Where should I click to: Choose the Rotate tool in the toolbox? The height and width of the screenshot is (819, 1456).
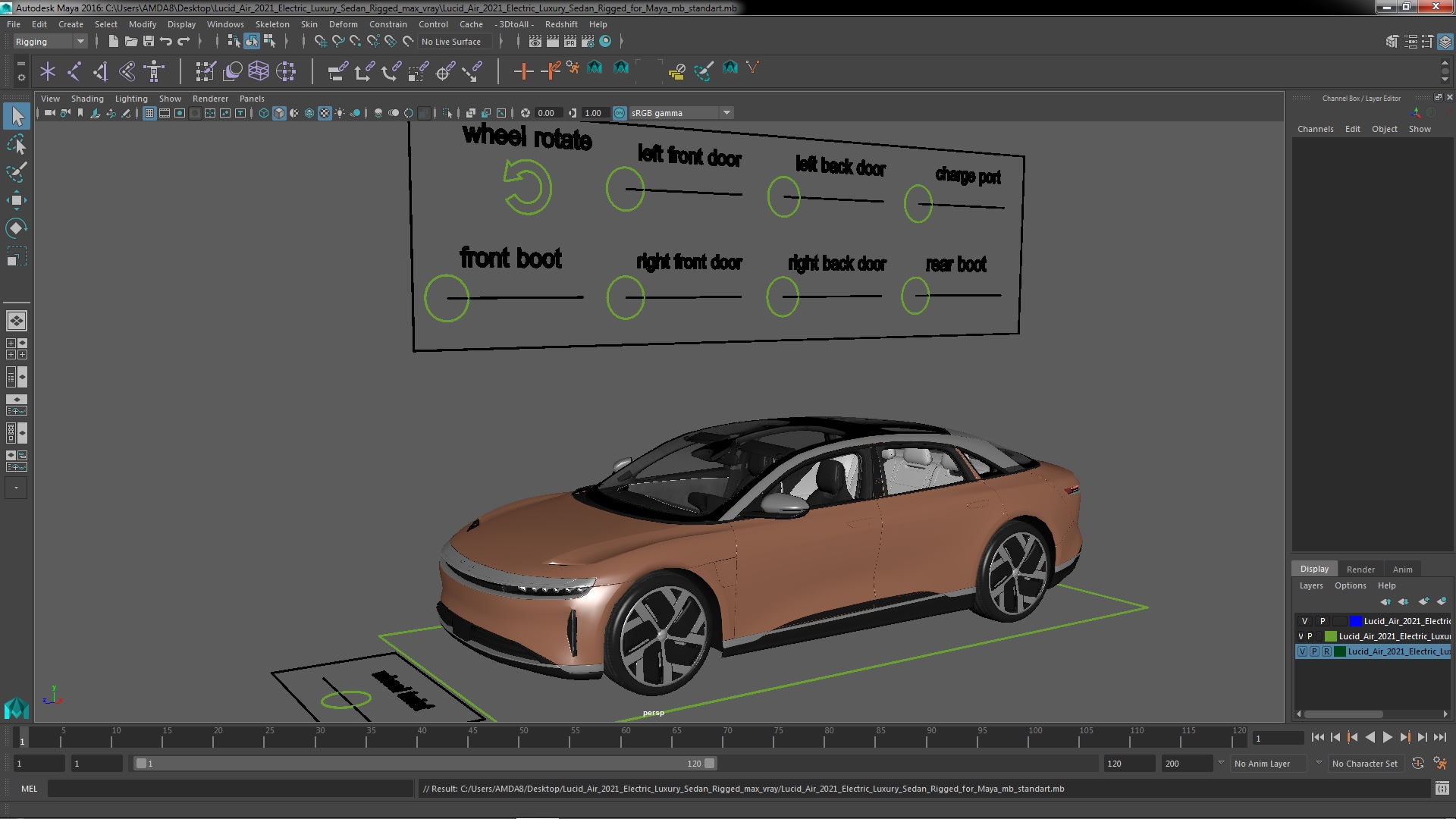pyautogui.click(x=17, y=228)
